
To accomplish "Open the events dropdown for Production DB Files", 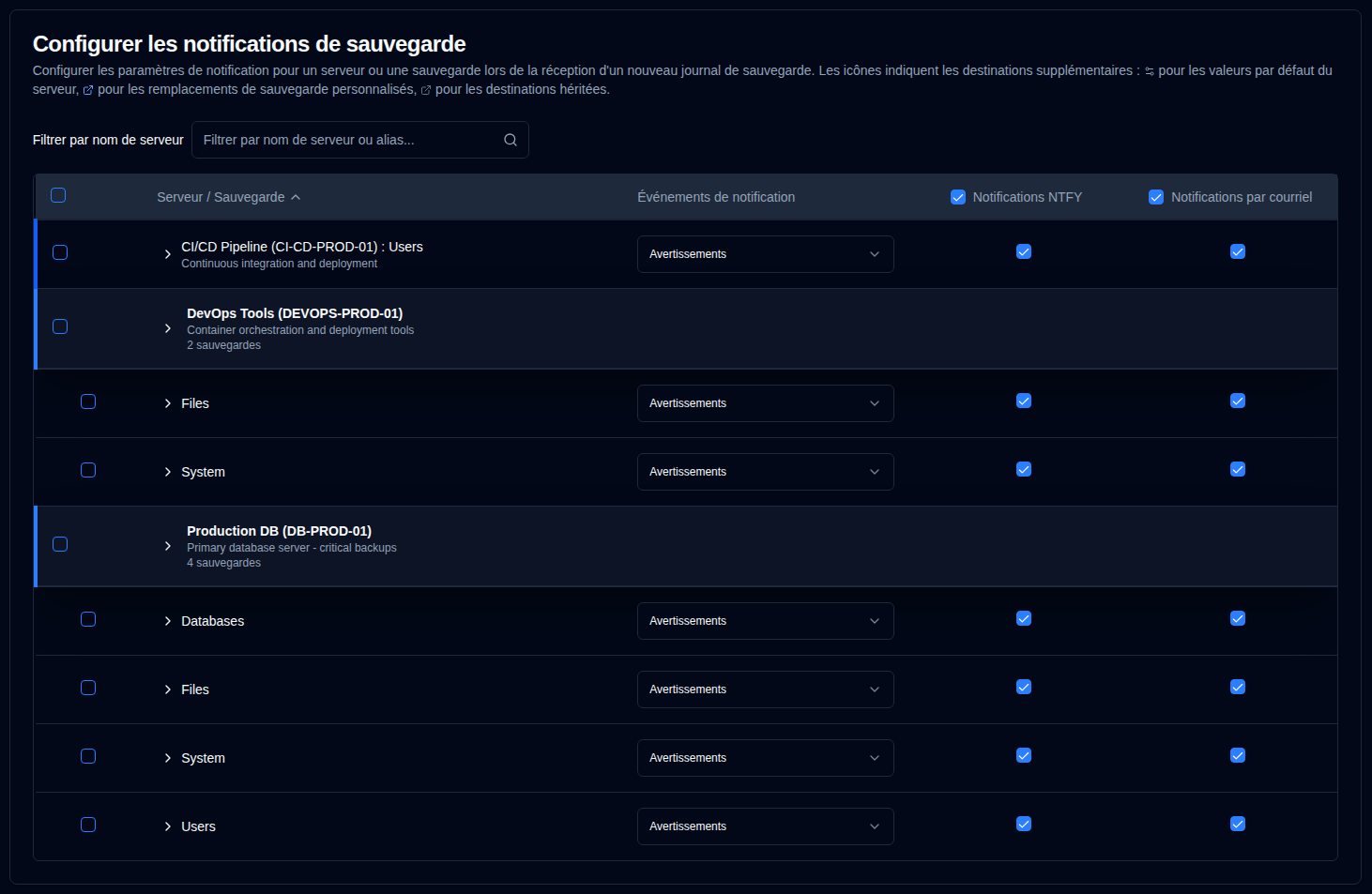I will point(766,689).
